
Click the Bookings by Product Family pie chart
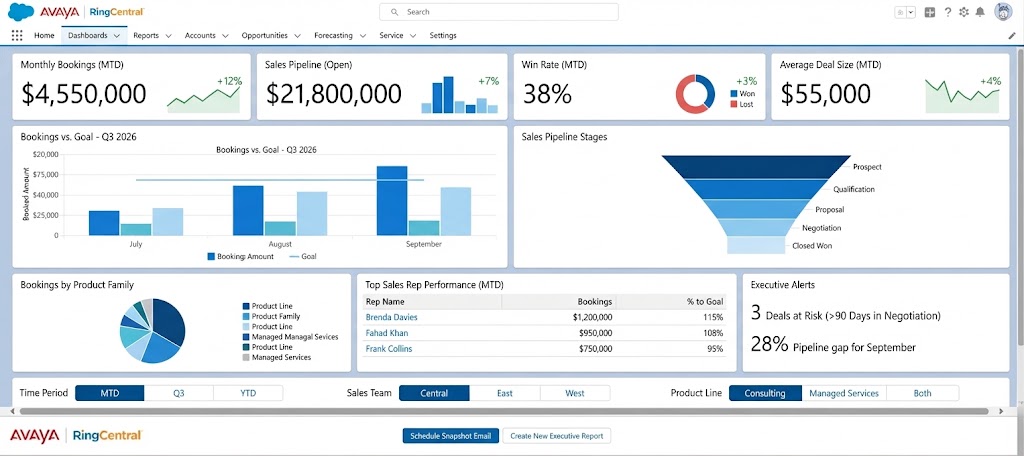click(153, 331)
